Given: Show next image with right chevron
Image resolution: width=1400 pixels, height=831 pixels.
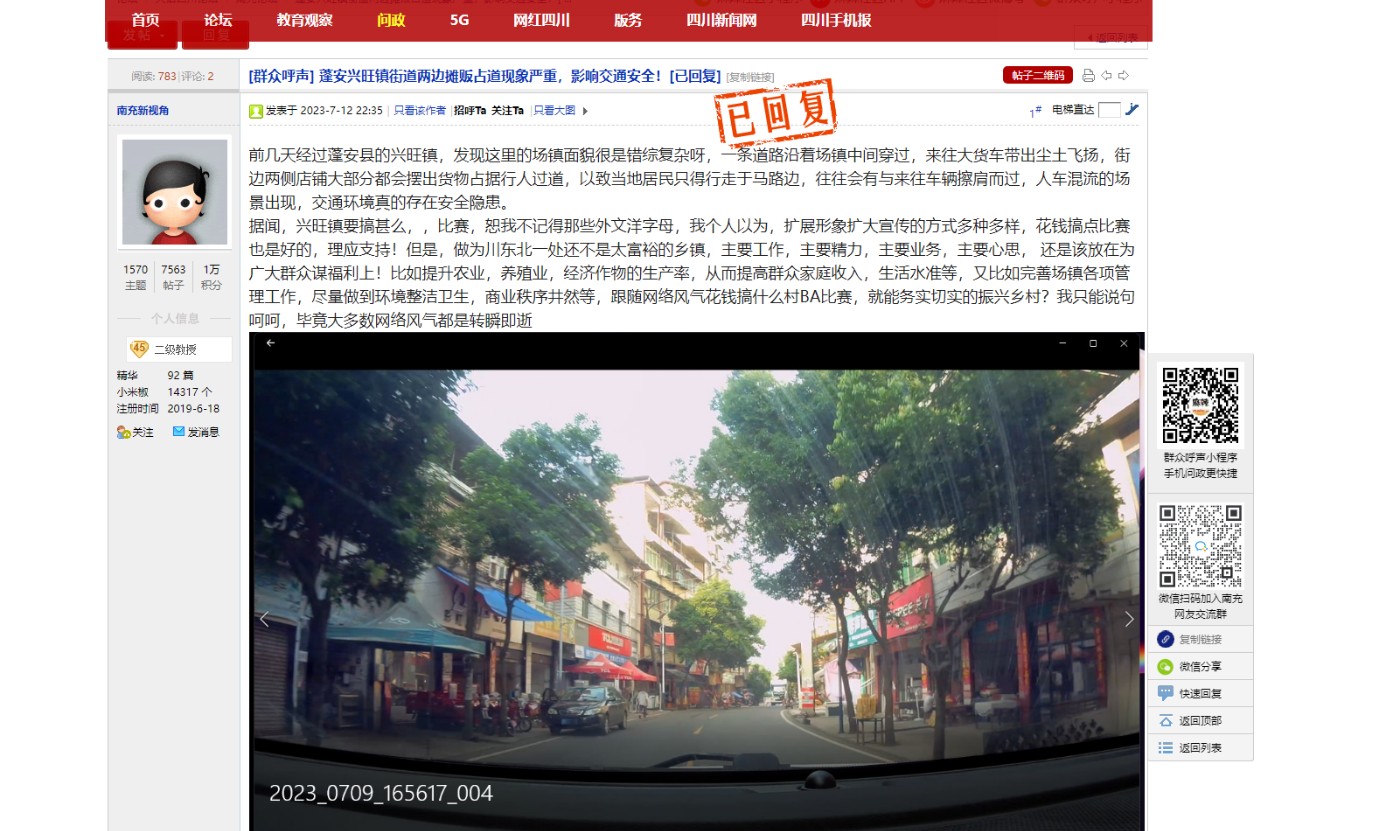Looking at the screenshot, I should click(x=1129, y=619).
